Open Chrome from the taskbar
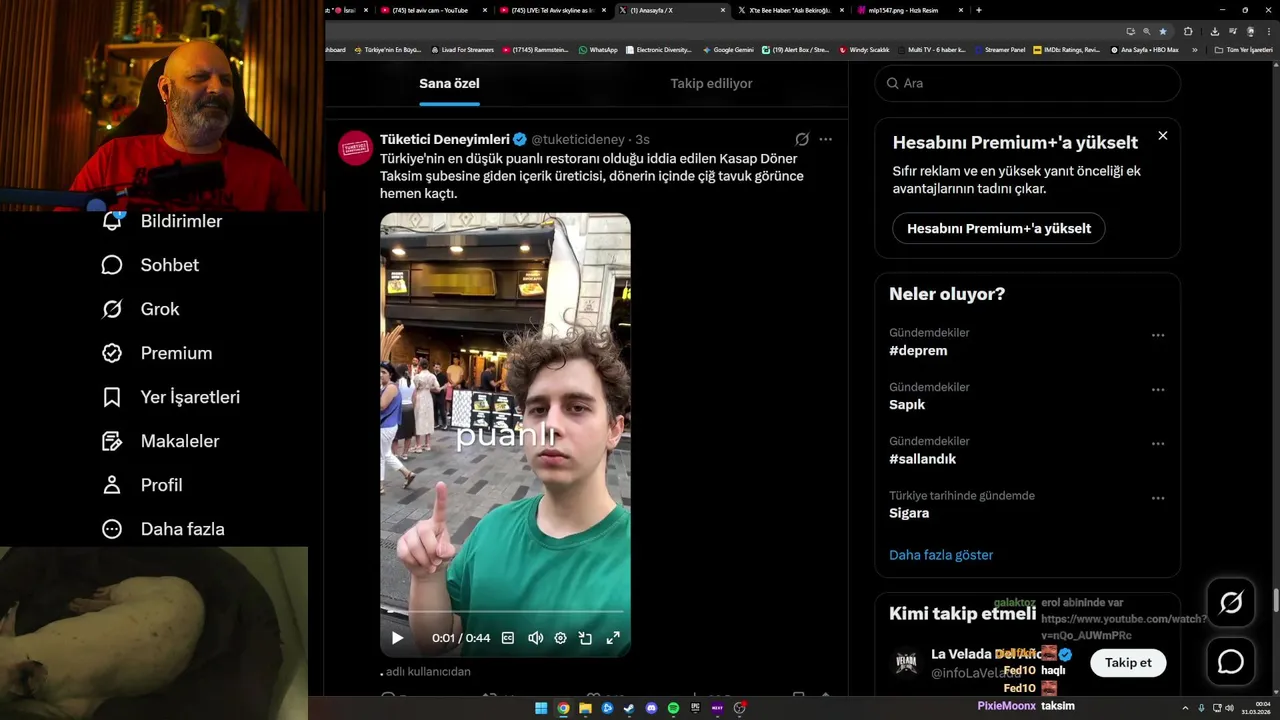 coord(563,708)
